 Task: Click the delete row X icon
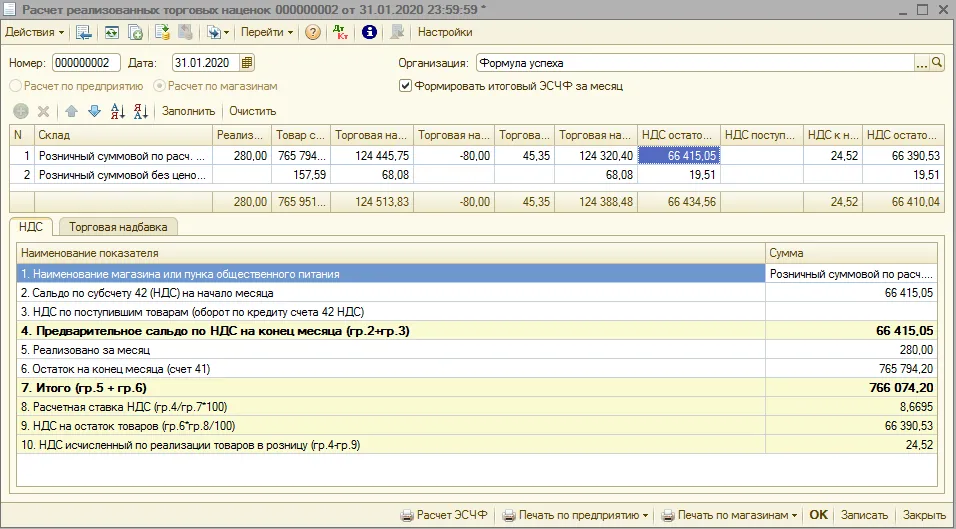click(x=43, y=111)
